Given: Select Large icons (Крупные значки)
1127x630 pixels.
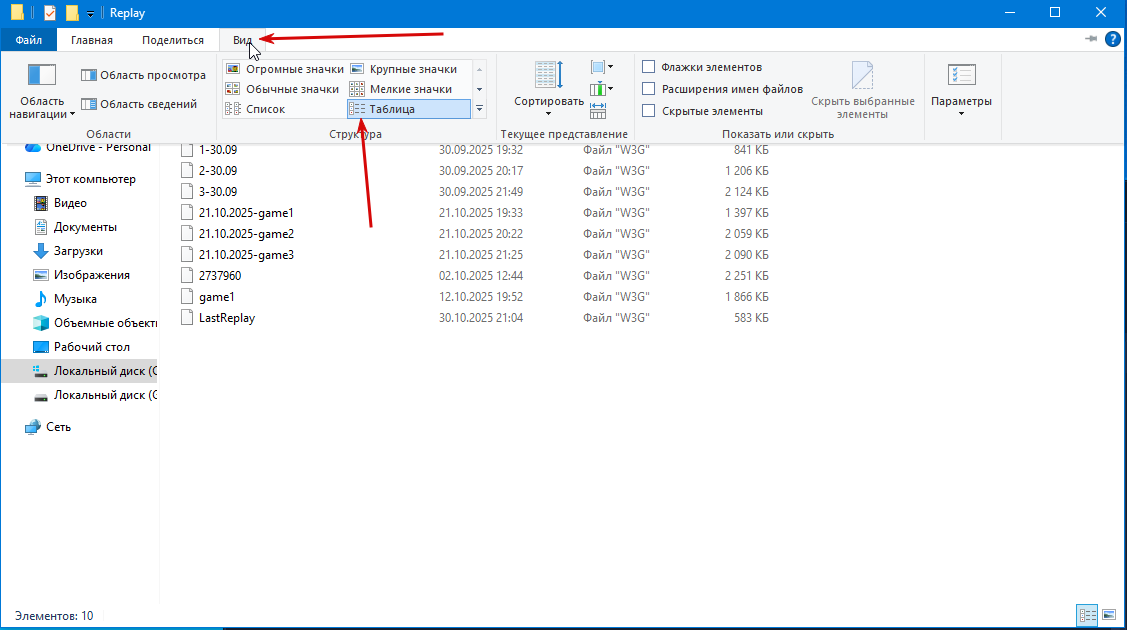Looking at the screenshot, I should (x=408, y=69).
